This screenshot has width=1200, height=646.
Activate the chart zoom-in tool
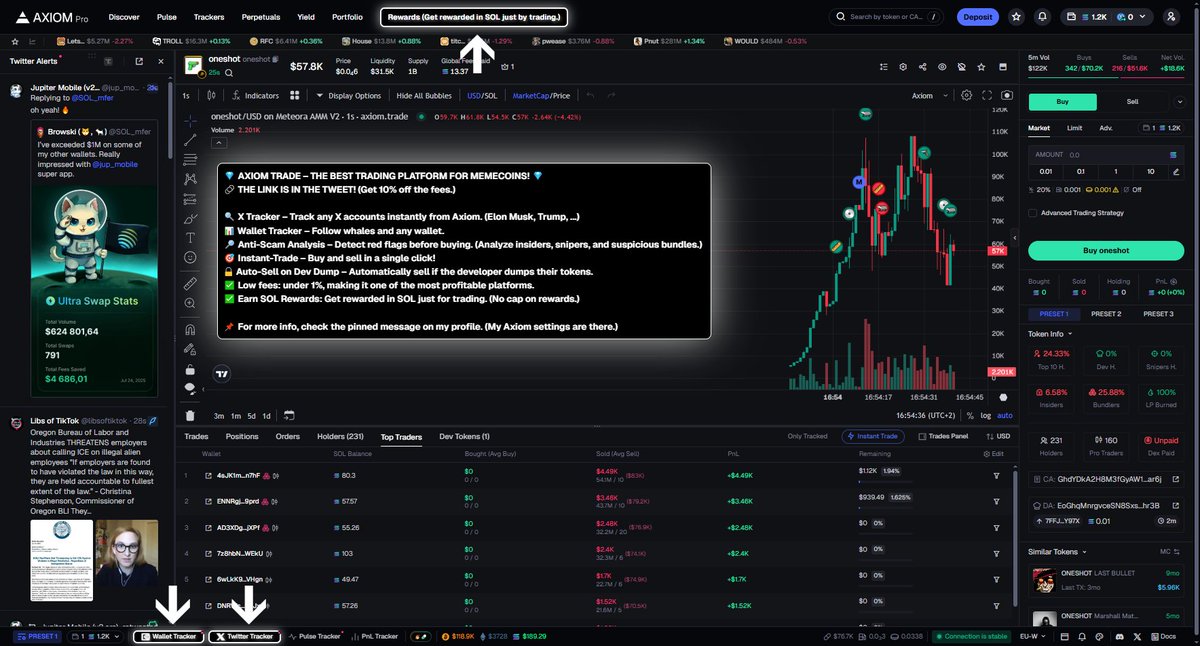pyautogui.click(x=190, y=304)
